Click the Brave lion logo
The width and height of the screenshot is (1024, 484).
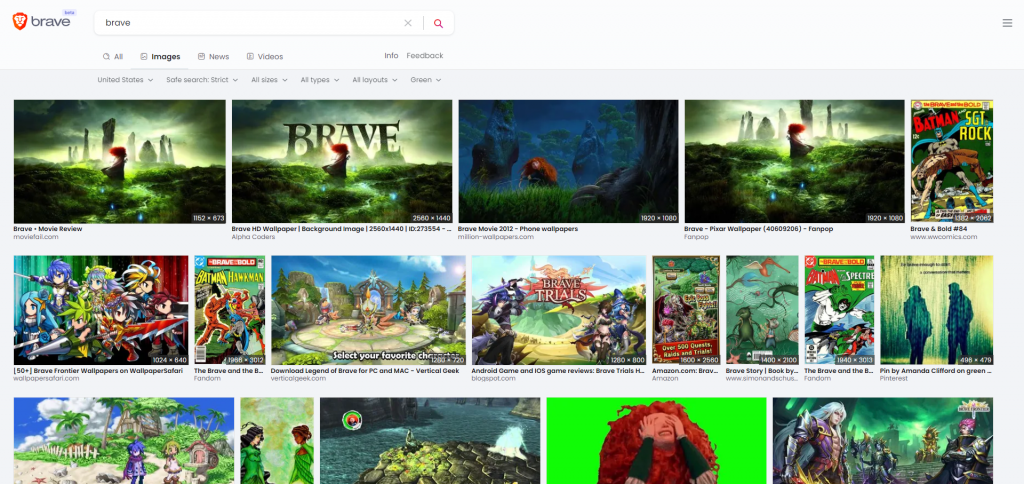pos(19,22)
